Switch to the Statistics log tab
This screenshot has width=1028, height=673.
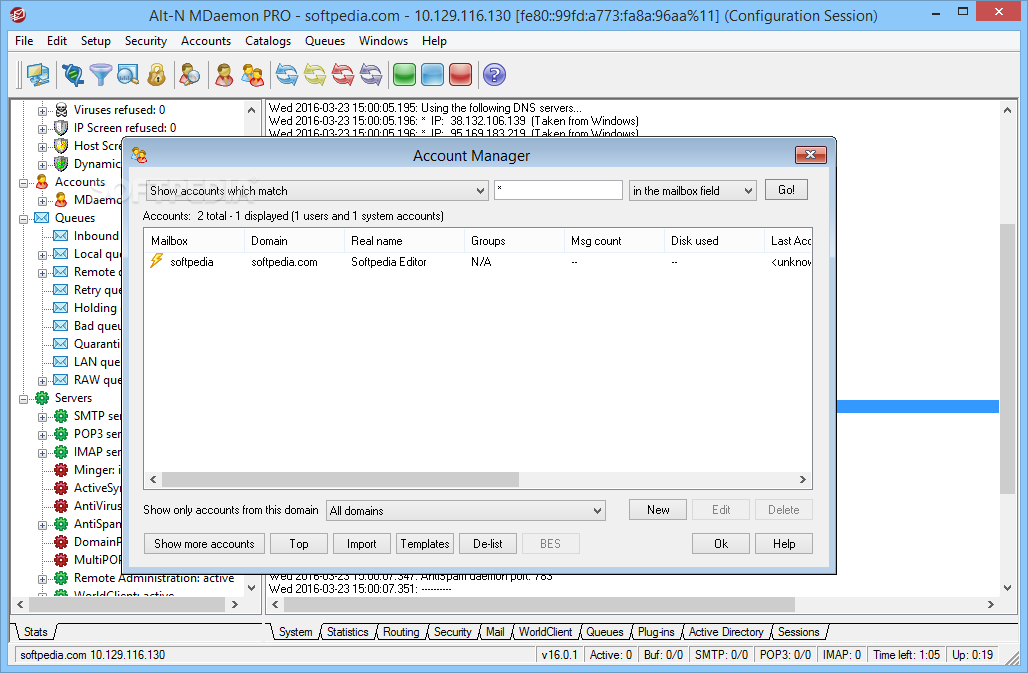[x=347, y=632]
